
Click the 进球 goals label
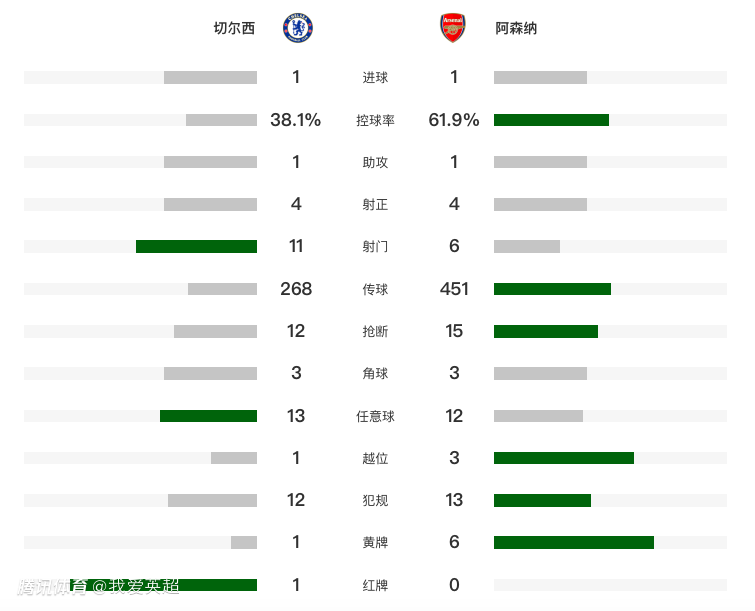[x=375, y=78]
